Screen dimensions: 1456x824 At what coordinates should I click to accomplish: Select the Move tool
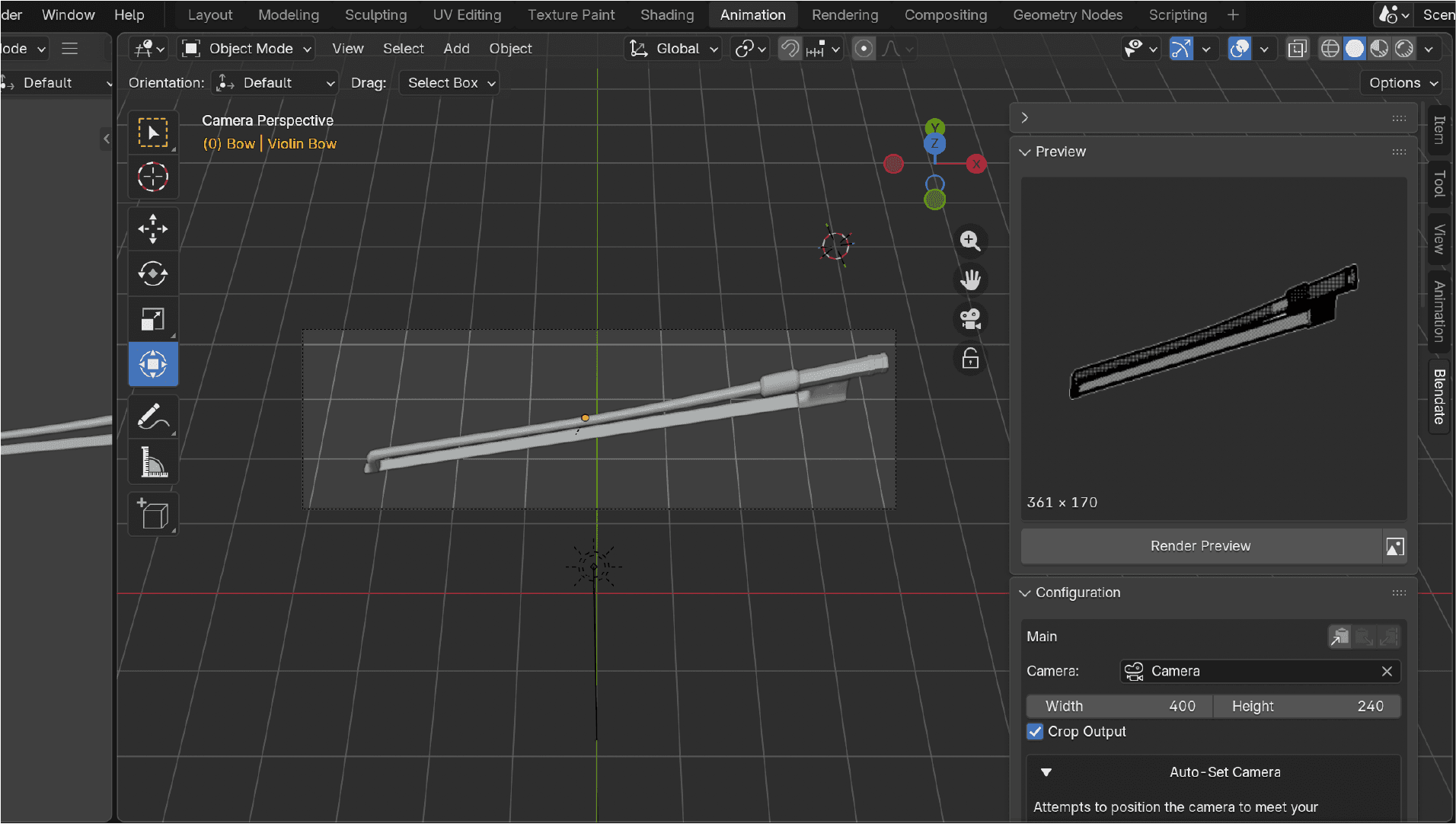coord(153,228)
